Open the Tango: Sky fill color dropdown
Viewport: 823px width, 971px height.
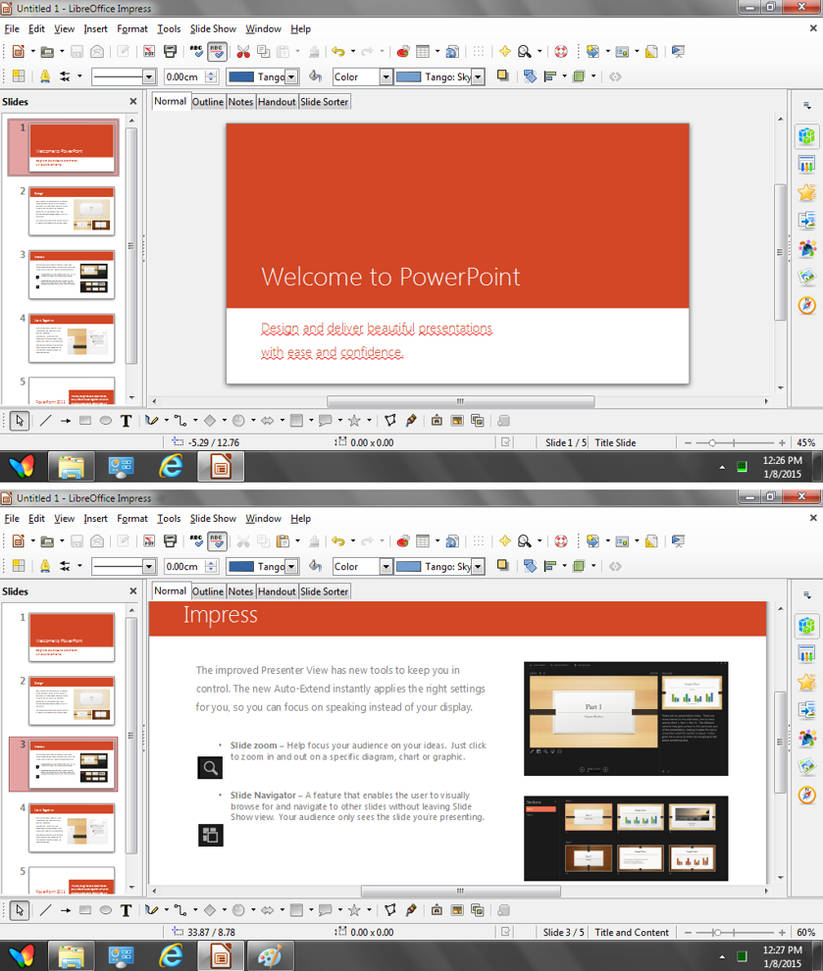coord(477,76)
